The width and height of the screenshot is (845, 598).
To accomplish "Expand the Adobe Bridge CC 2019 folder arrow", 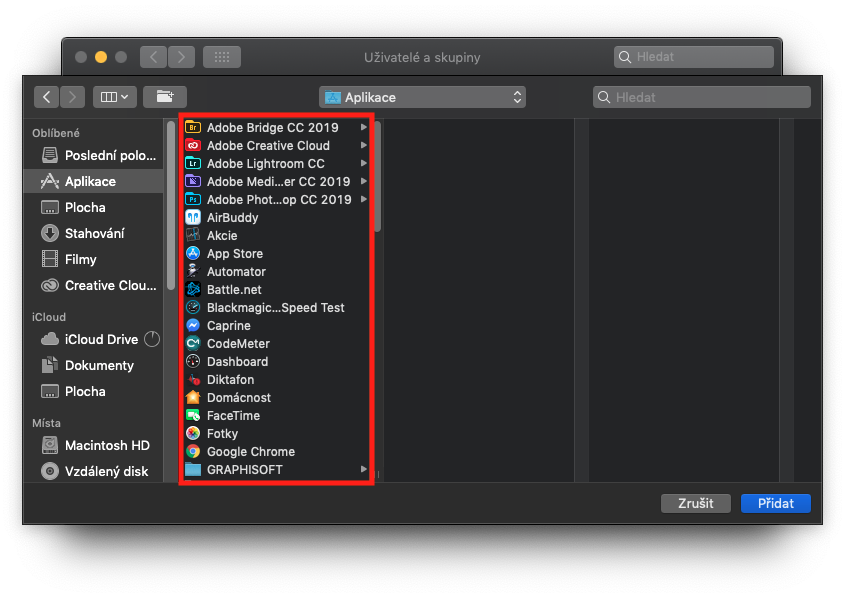I will [x=364, y=127].
